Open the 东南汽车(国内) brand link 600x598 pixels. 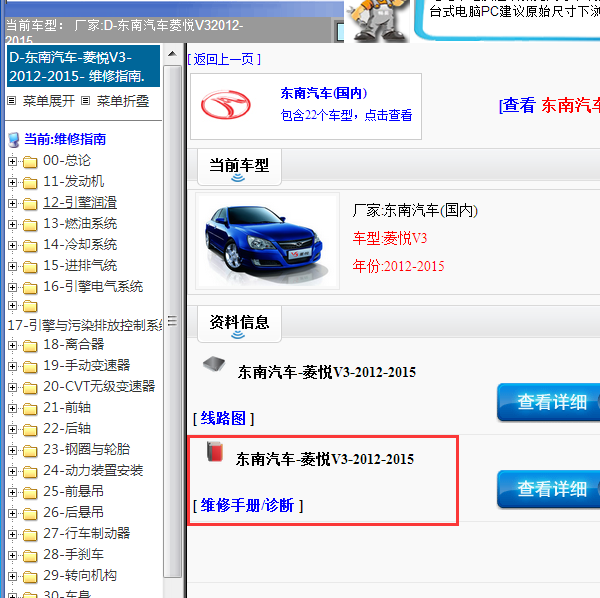(x=324, y=93)
